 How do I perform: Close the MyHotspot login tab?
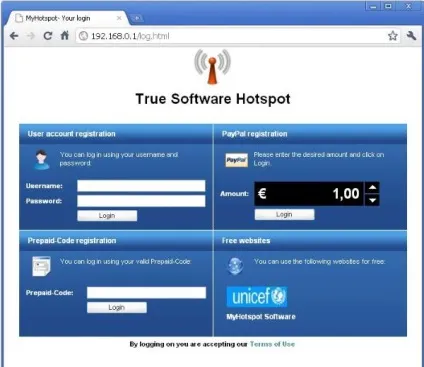[119, 18]
